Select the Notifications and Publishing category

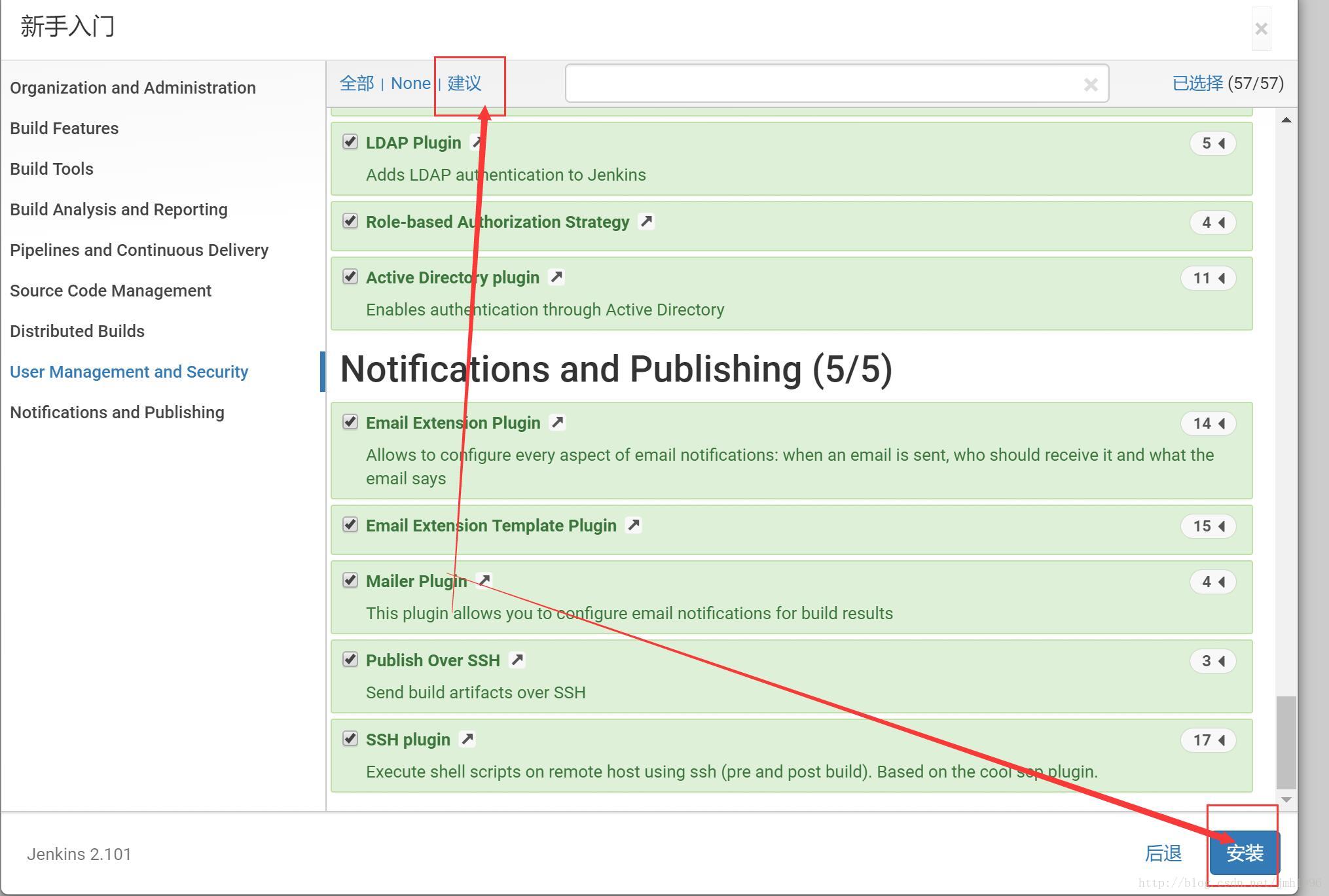click(116, 411)
